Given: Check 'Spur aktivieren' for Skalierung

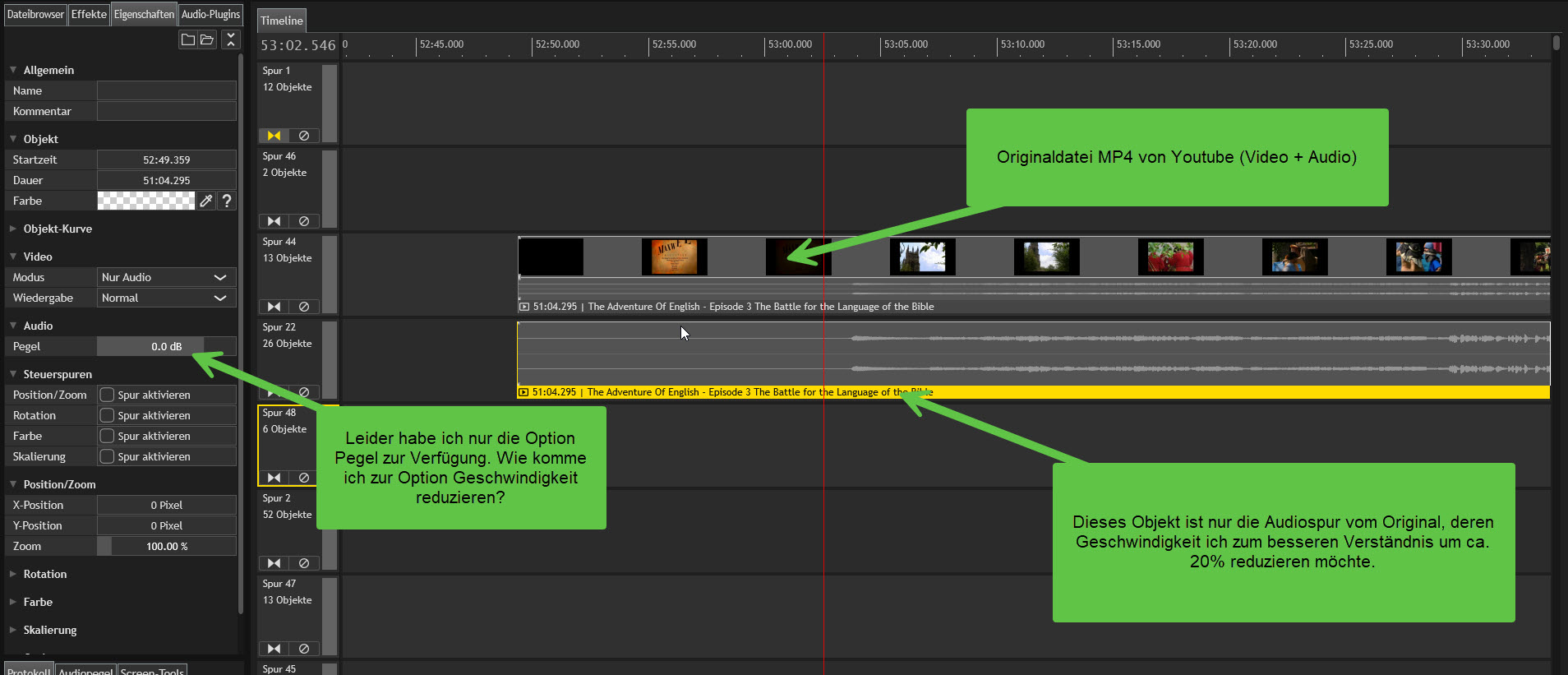Looking at the screenshot, I should tap(108, 456).
